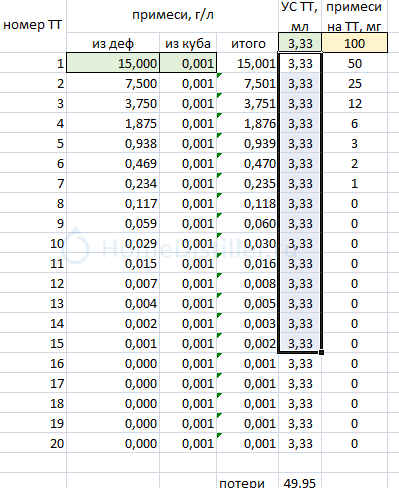399x488 pixels.
Task: Click the yellow cell with value 100
Action: tap(354, 43)
